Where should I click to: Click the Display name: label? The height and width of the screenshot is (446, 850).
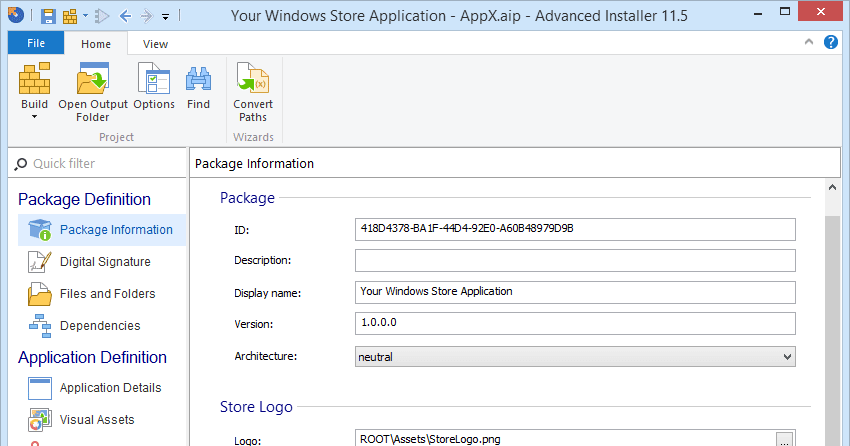pyautogui.click(x=267, y=293)
